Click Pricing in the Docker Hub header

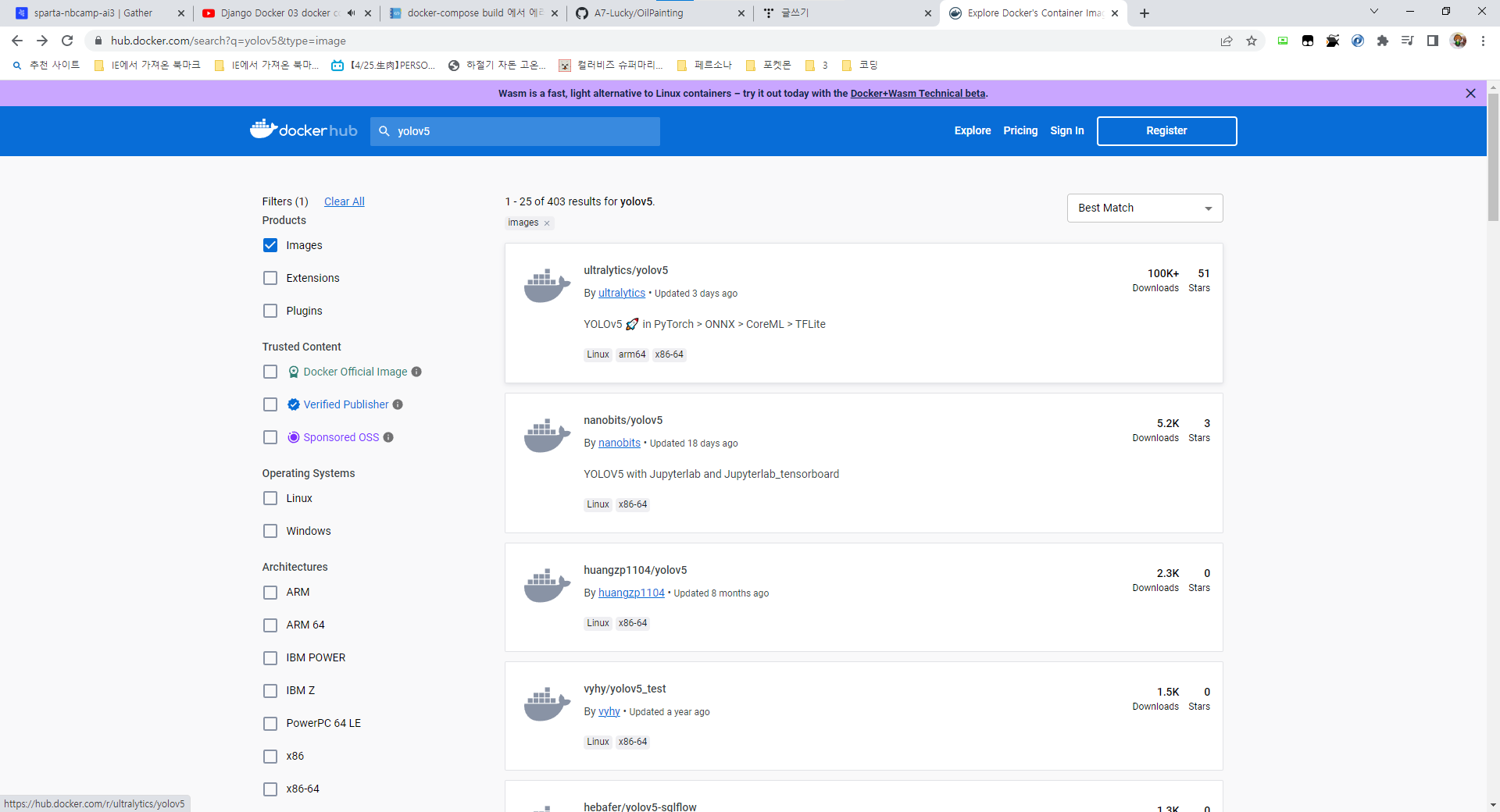pos(1020,130)
